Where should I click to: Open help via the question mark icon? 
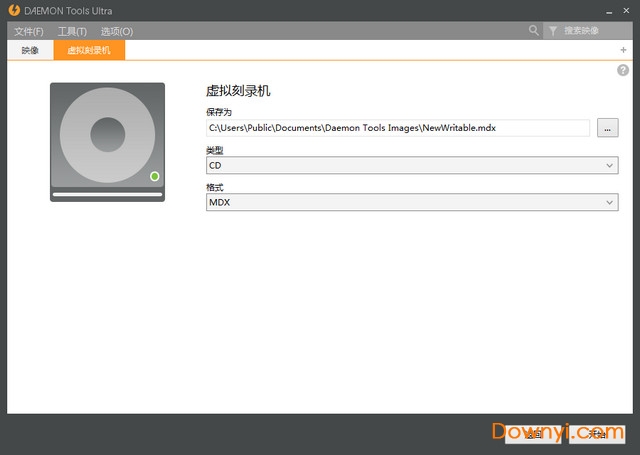(x=623, y=70)
